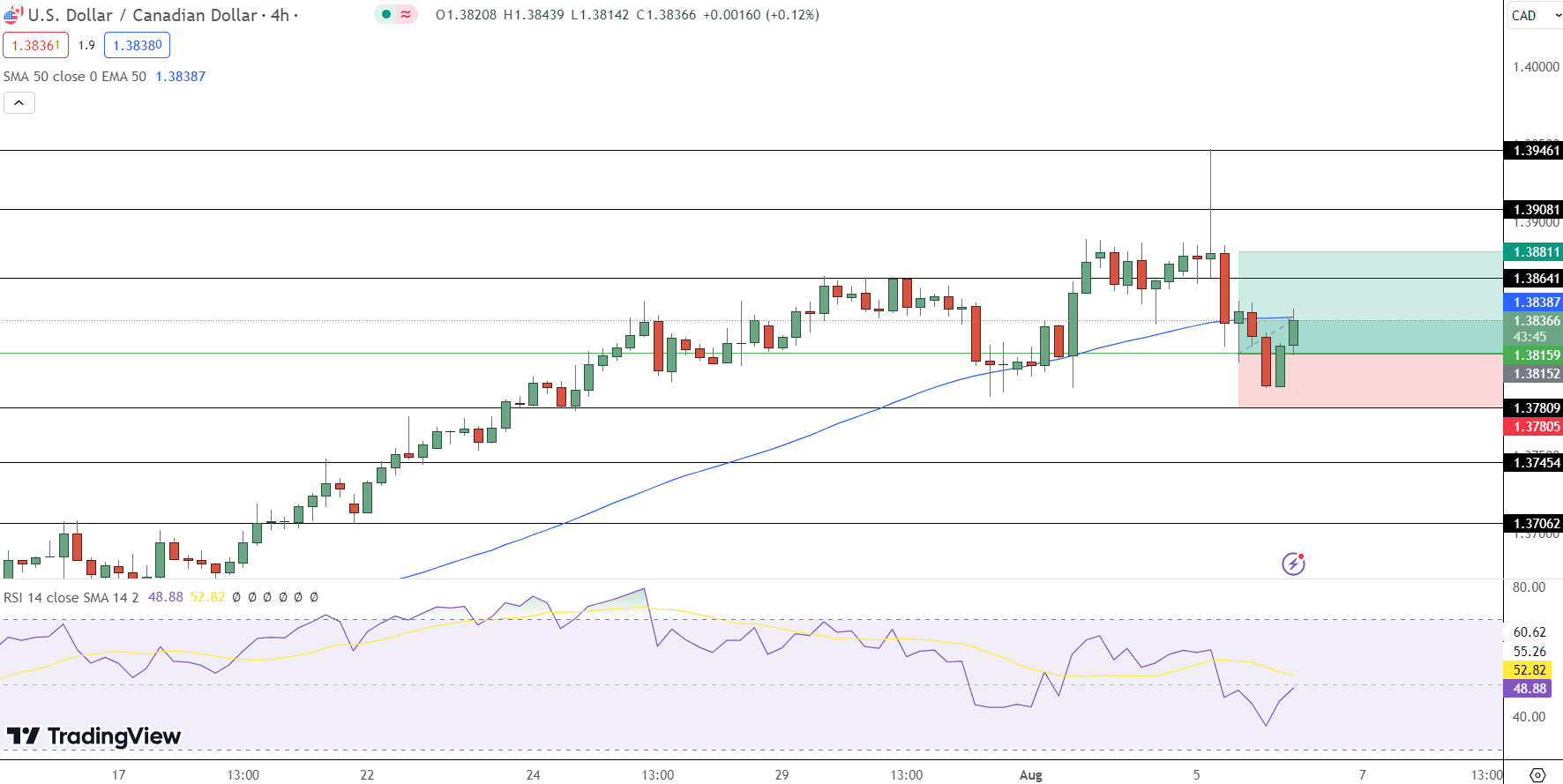Screen dimensions: 1563x784
Task: Click the 24 date label on time axis
Action: (x=533, y=775)
